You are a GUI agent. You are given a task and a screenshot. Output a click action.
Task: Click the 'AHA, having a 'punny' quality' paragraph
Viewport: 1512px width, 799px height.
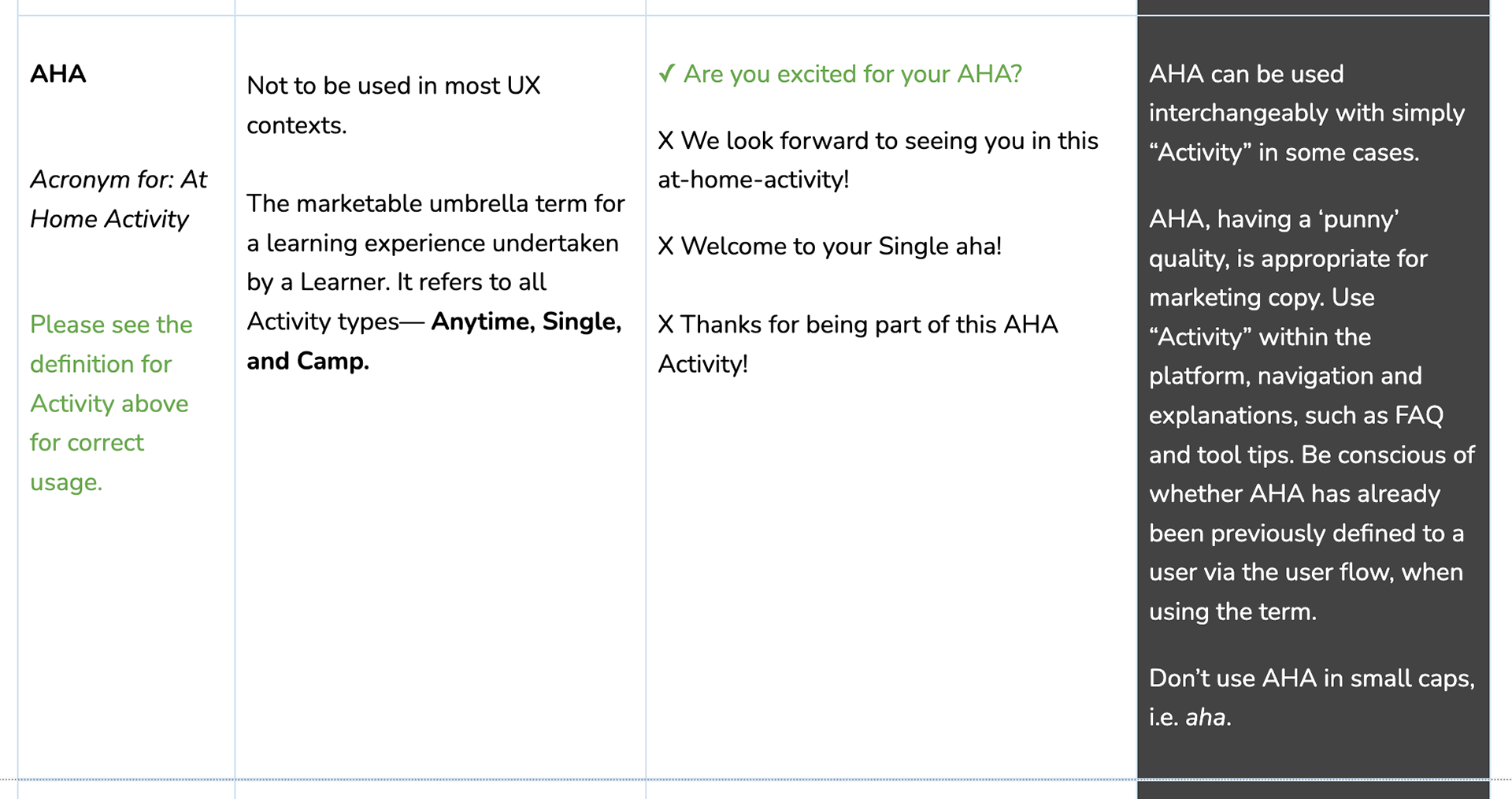[1312, 415]
